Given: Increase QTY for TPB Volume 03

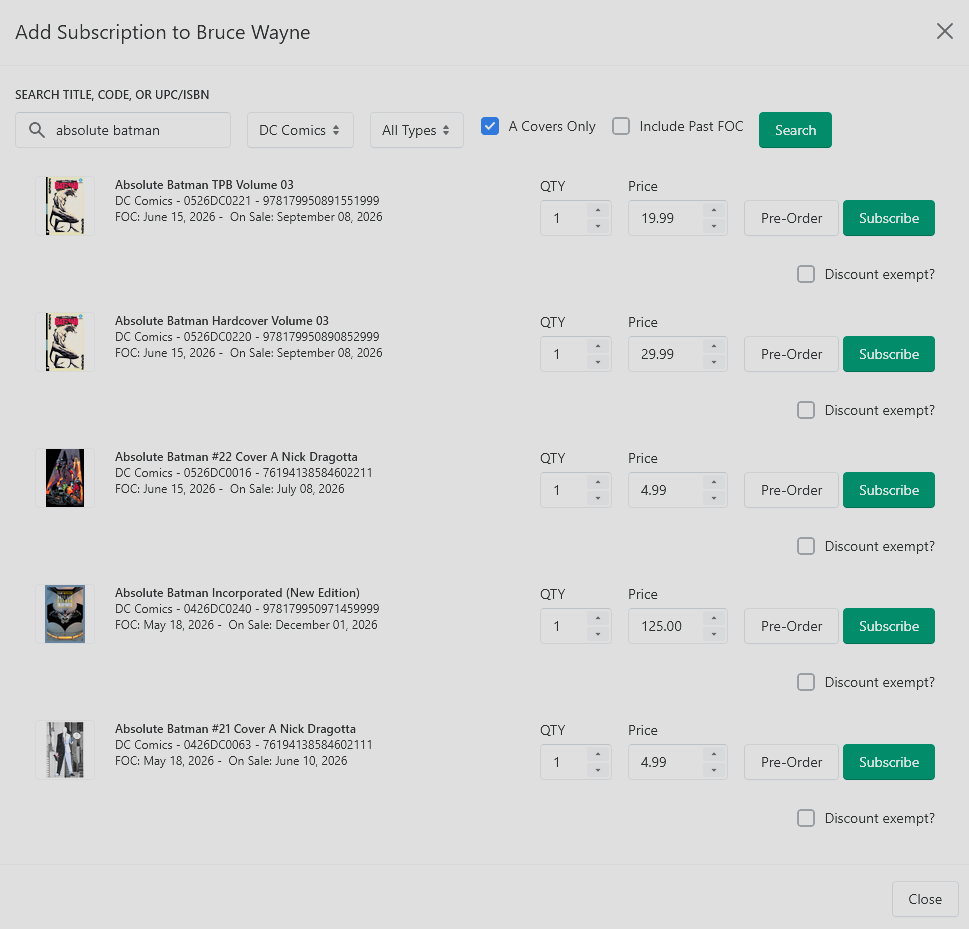Looking at the screenshot, I should click(x=598, y=210).
